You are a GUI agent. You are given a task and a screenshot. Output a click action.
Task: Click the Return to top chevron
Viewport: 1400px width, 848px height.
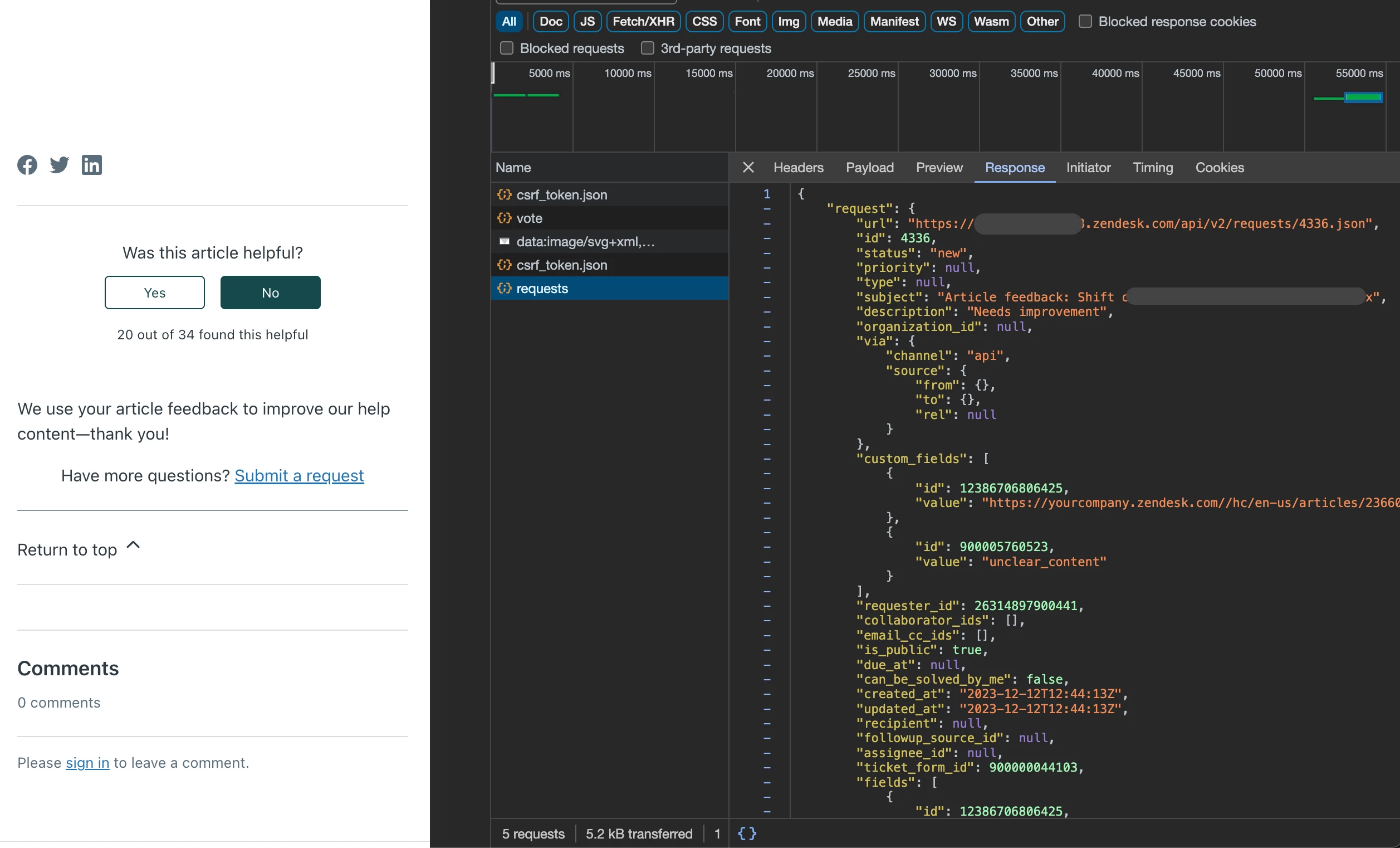(x=133, y=545)
